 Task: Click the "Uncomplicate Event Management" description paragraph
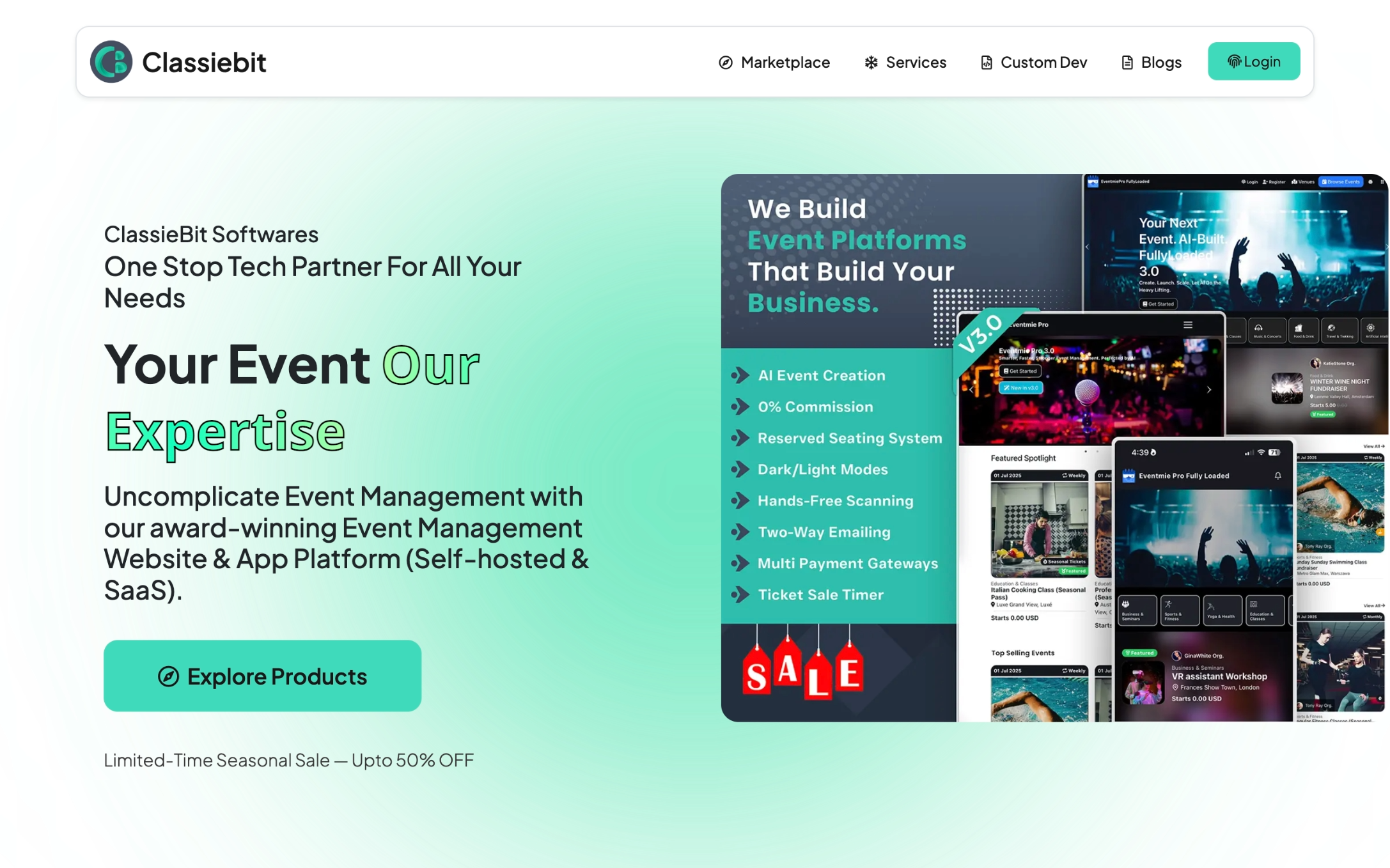click(347, 543)
